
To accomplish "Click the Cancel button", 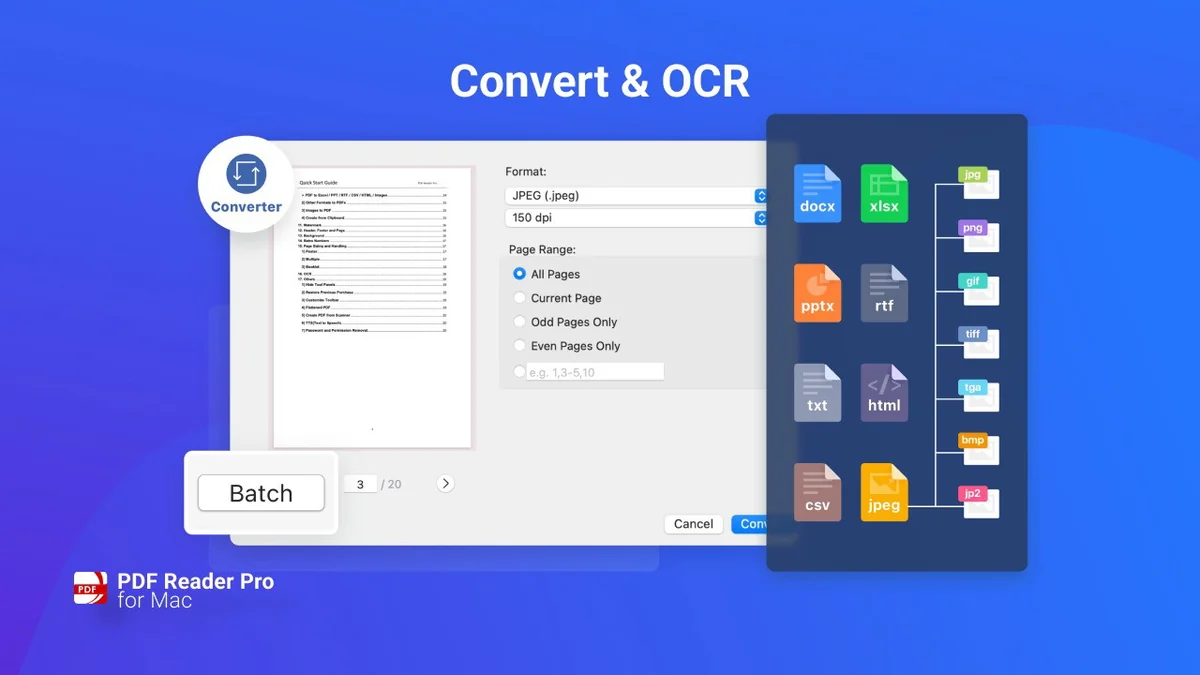I will pos(693,524).
